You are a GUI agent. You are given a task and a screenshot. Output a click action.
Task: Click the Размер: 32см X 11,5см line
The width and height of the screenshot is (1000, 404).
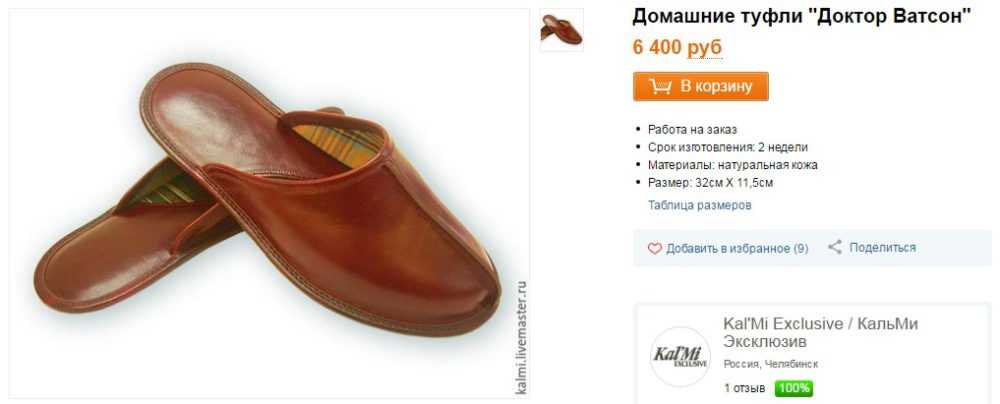pyautogui.click(x=710, y=183)
